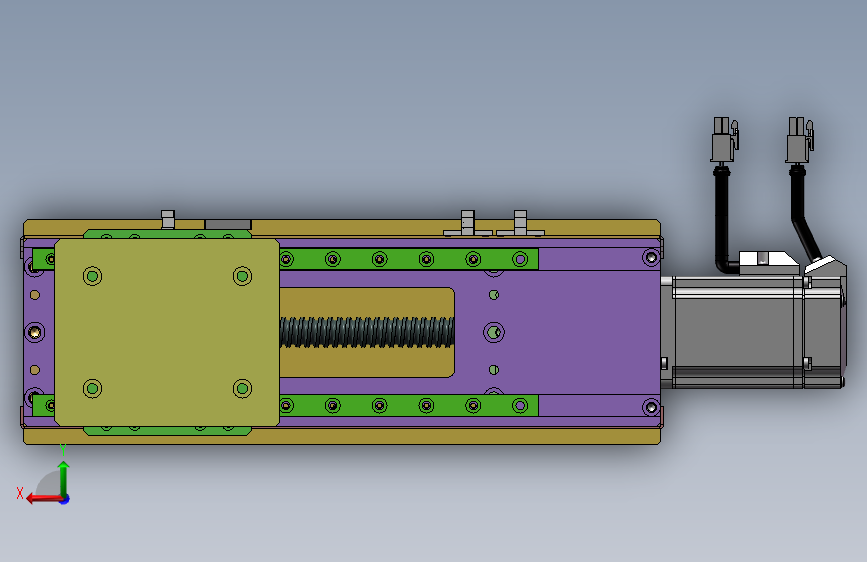Select the leftmost sensor bracket on top edge
The image size is (867, 562).
(x=168, y=219)
